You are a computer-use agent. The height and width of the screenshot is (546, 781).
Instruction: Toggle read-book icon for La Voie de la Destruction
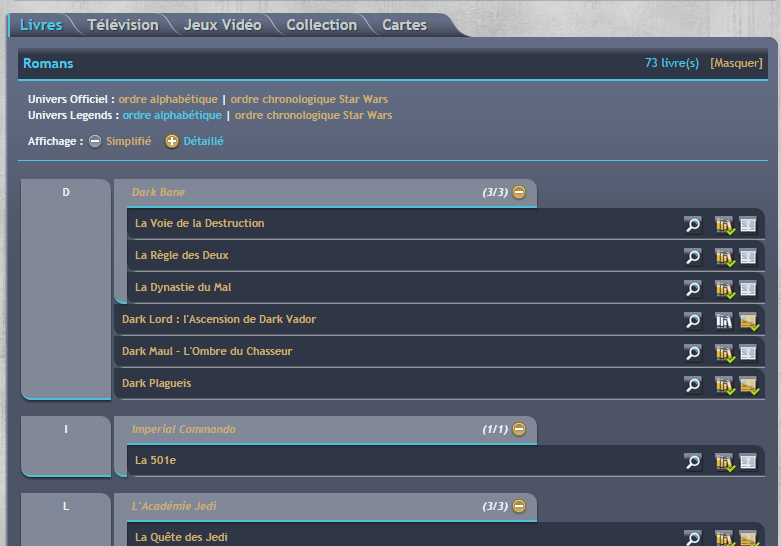tap(748, 225)
